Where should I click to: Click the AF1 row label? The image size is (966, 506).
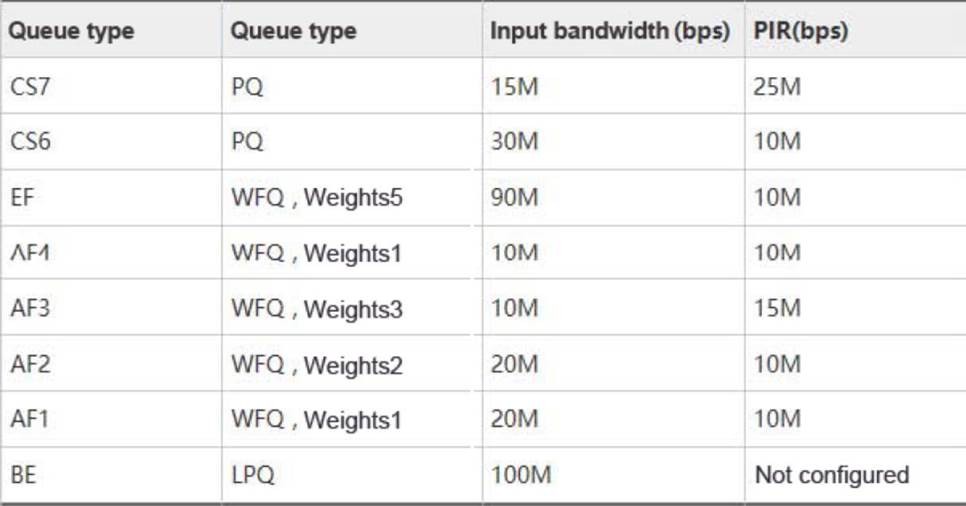coord(29,420)
